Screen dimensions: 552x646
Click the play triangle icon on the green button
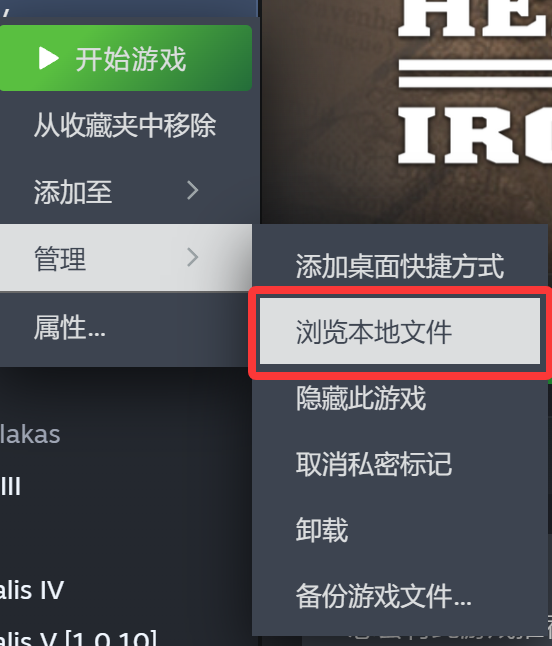[x=49, y=58]
